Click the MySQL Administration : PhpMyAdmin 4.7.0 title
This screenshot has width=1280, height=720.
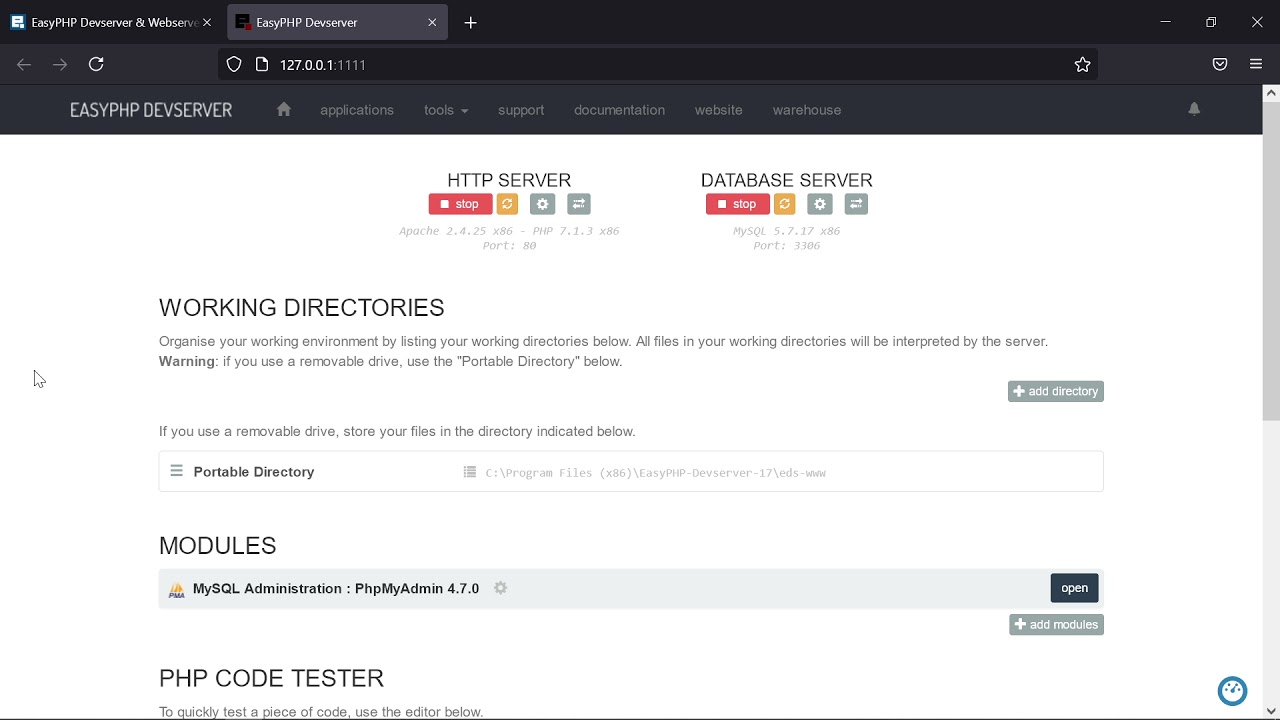336,590
